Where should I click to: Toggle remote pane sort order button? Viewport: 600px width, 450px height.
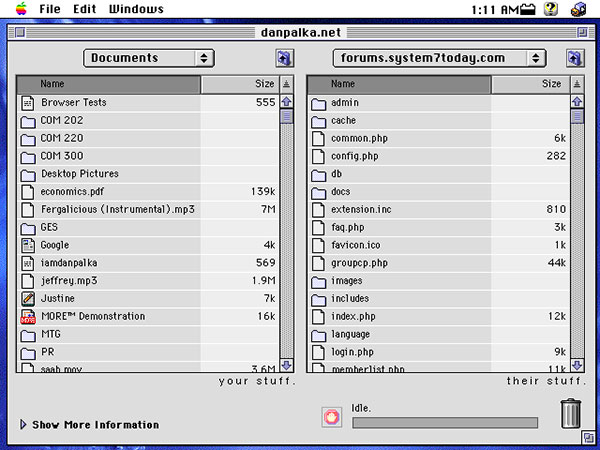[576, 85]
